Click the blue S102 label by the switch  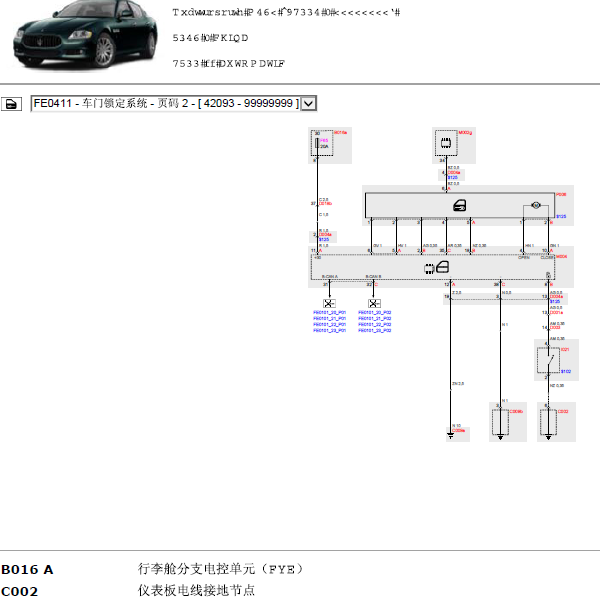coord(566,372)
